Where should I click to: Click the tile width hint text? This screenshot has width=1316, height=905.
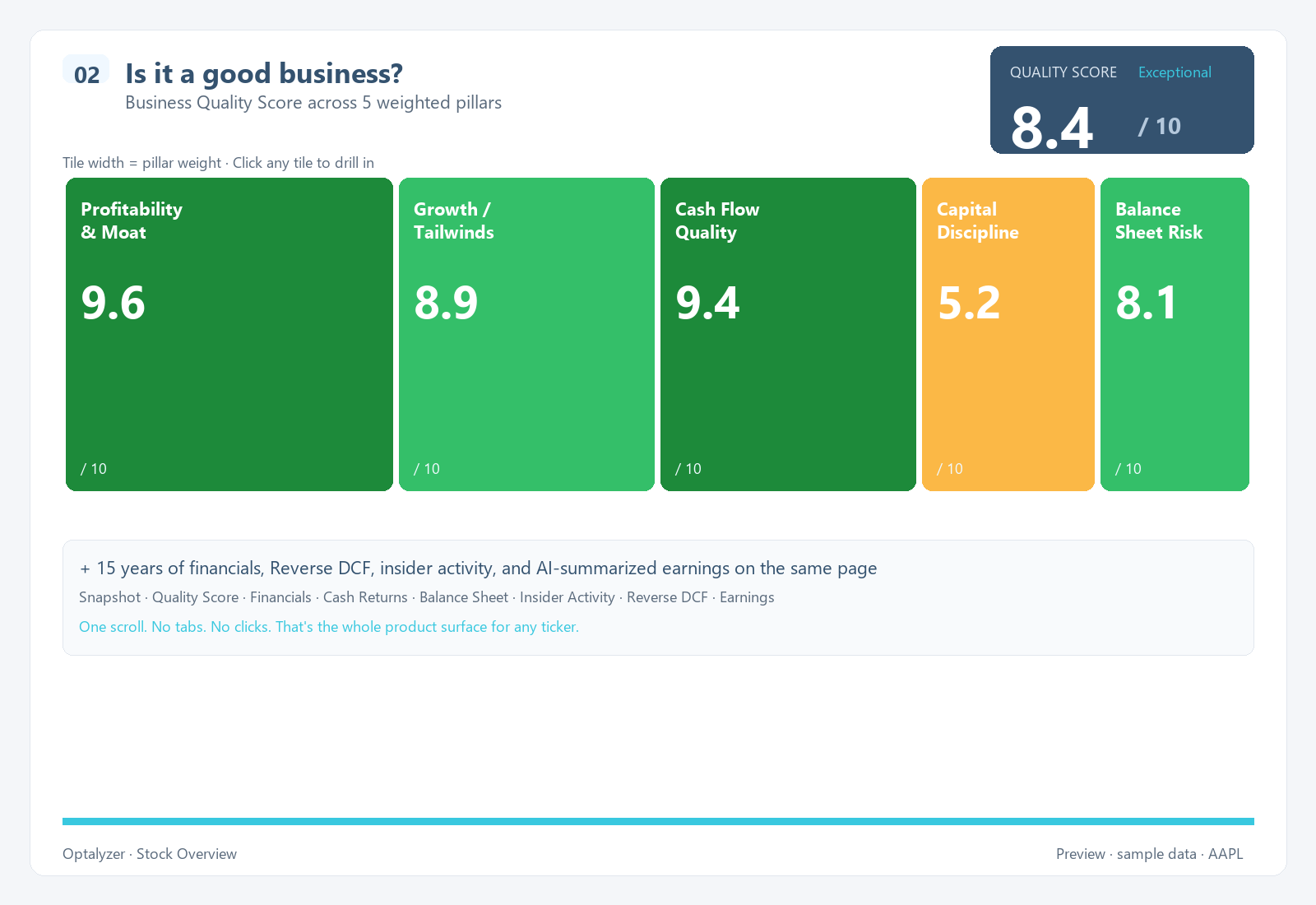coord(218,163)
